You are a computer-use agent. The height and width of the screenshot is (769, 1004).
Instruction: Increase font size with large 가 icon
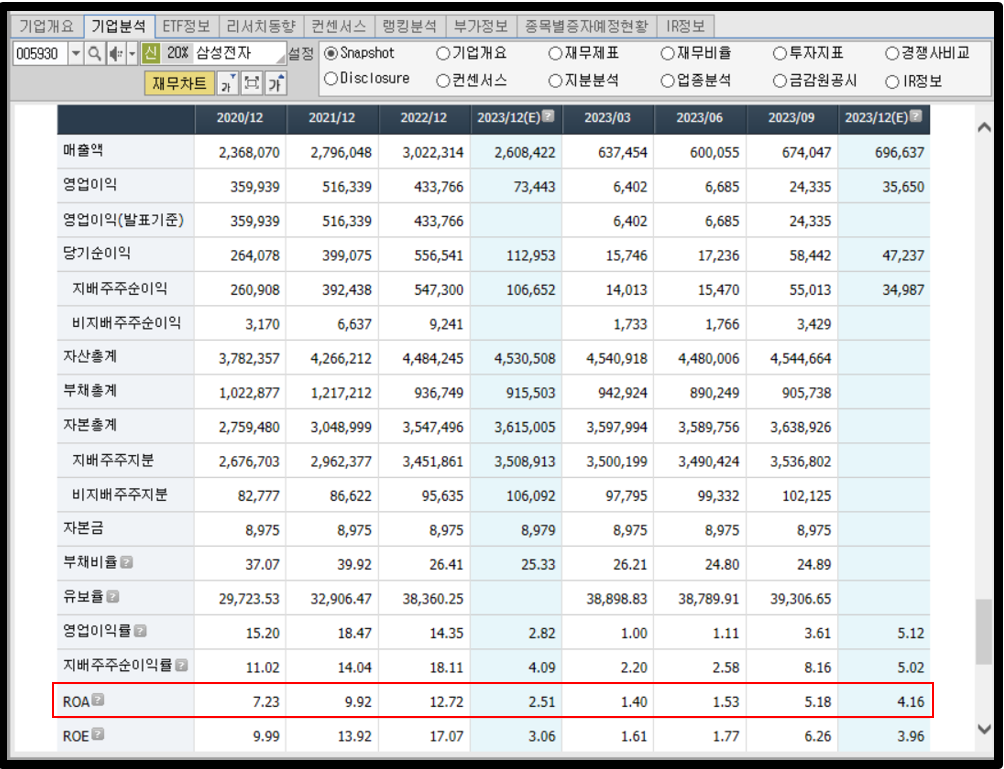(x=276, y=83)
